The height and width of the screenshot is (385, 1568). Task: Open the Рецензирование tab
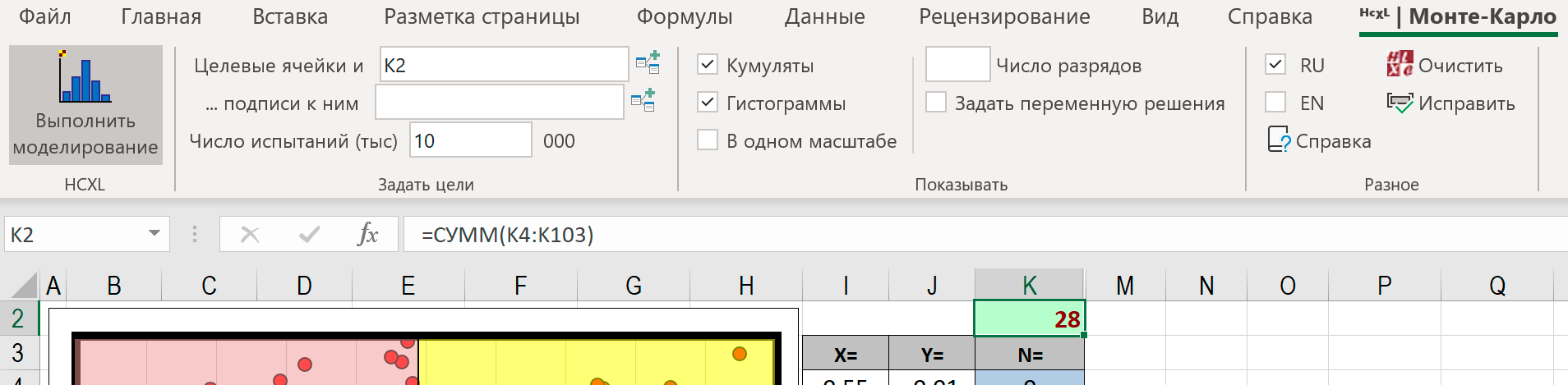pos(1004,16)
